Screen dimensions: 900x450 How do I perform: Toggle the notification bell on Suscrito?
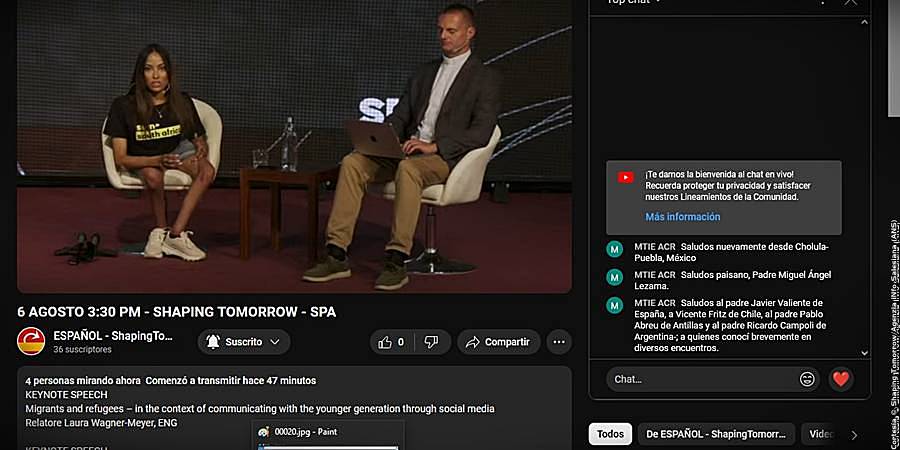point(213,342)
